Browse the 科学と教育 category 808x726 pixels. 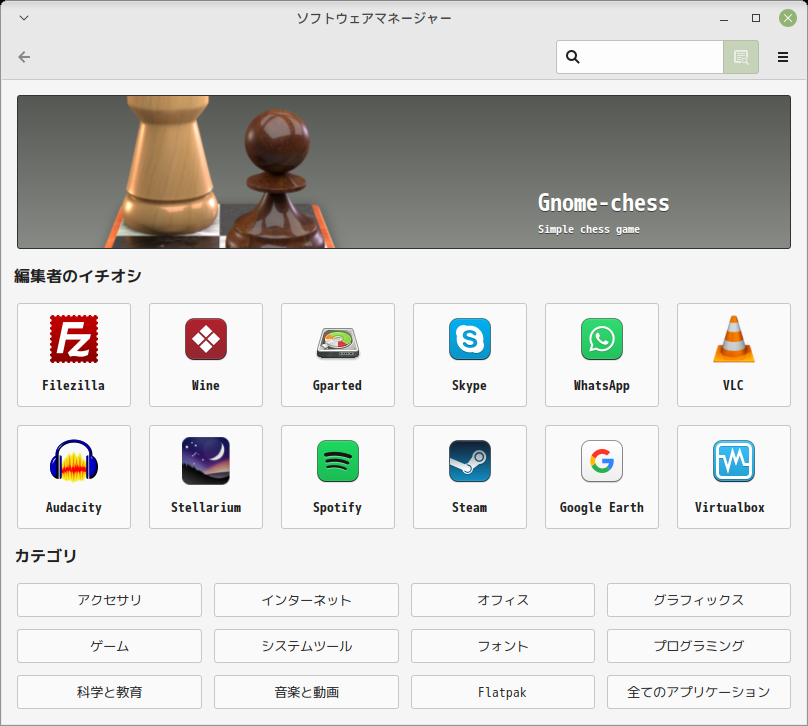[109, 692]
